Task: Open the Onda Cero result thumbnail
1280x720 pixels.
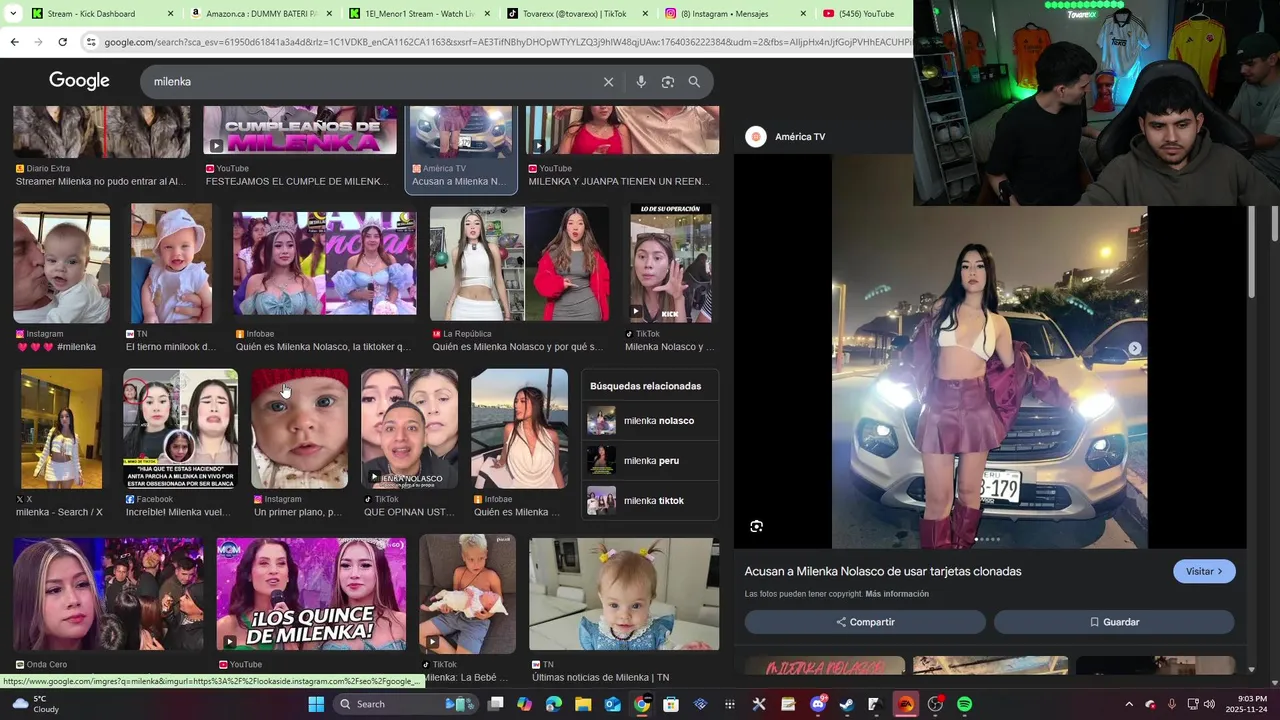Action: 108,595
